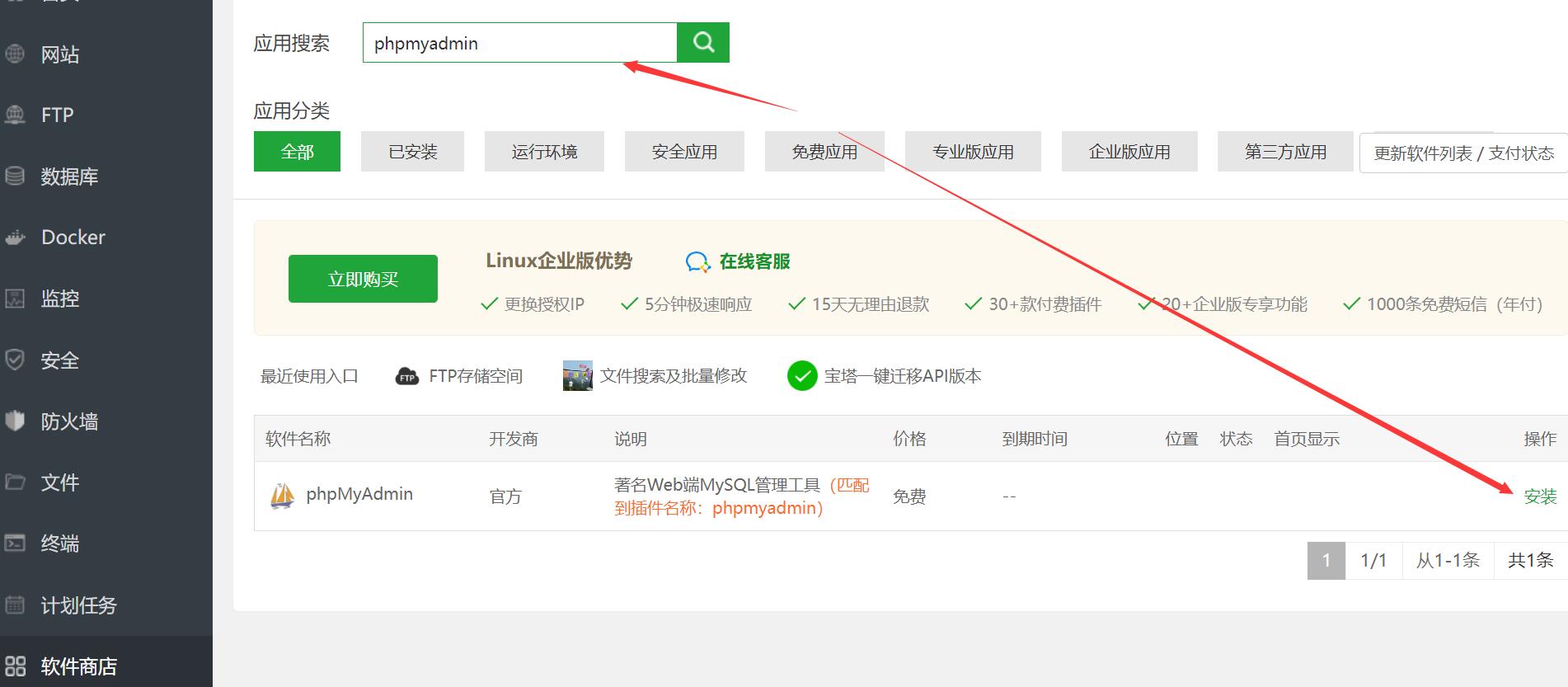Screen dimensions: 1568x687
Task: Click the 文件搜索及批量修改 plugin icon
Action: coord(577,375)
